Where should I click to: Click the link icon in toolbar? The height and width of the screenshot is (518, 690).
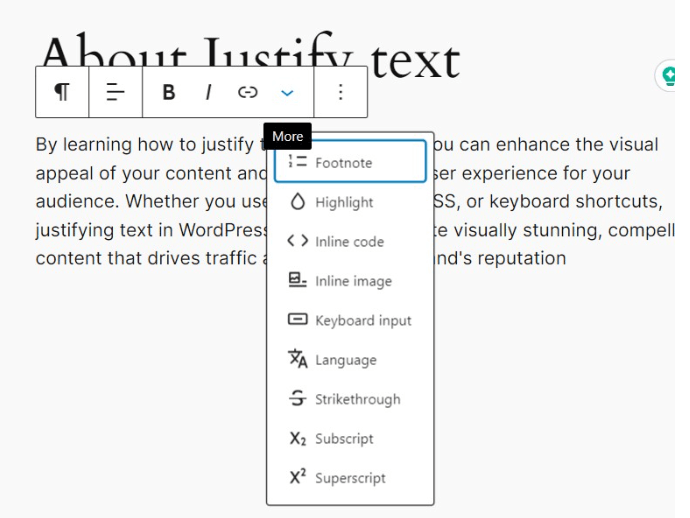tap(248, 92)
